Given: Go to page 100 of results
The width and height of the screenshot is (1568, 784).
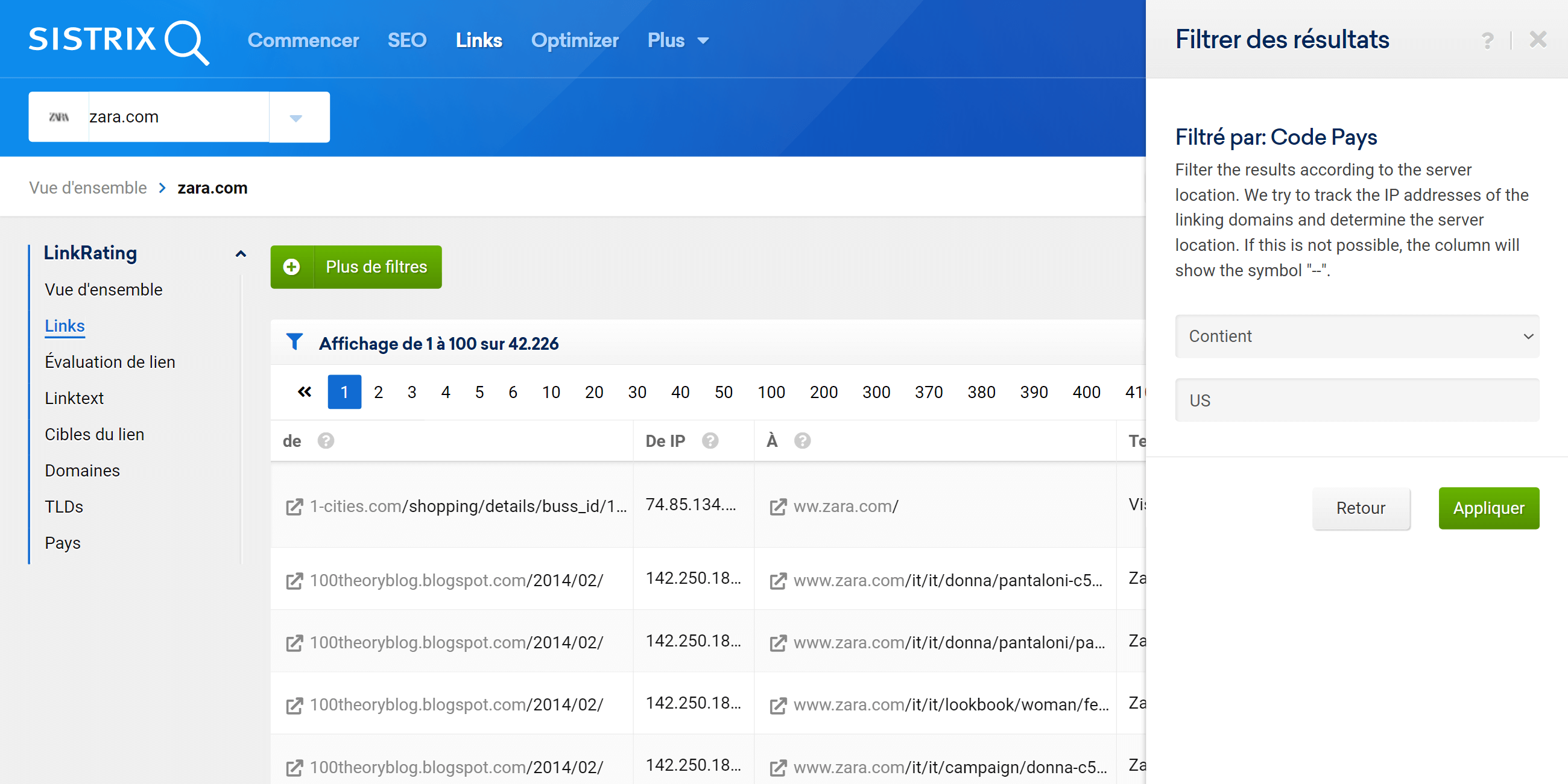Looking at the screenshot, I should point(771,392).
